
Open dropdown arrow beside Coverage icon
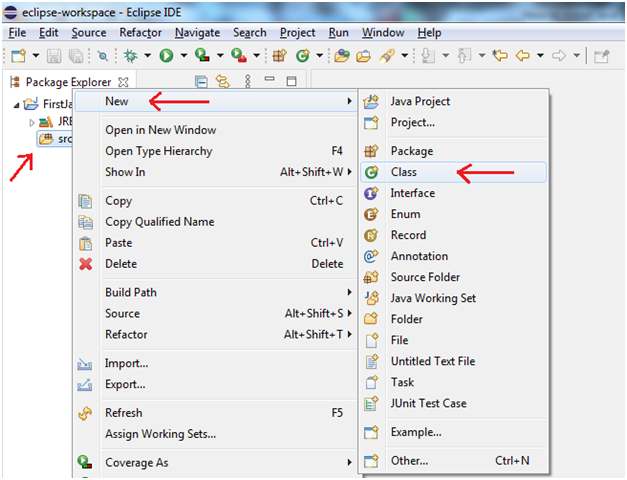click(x=220, y=56)
